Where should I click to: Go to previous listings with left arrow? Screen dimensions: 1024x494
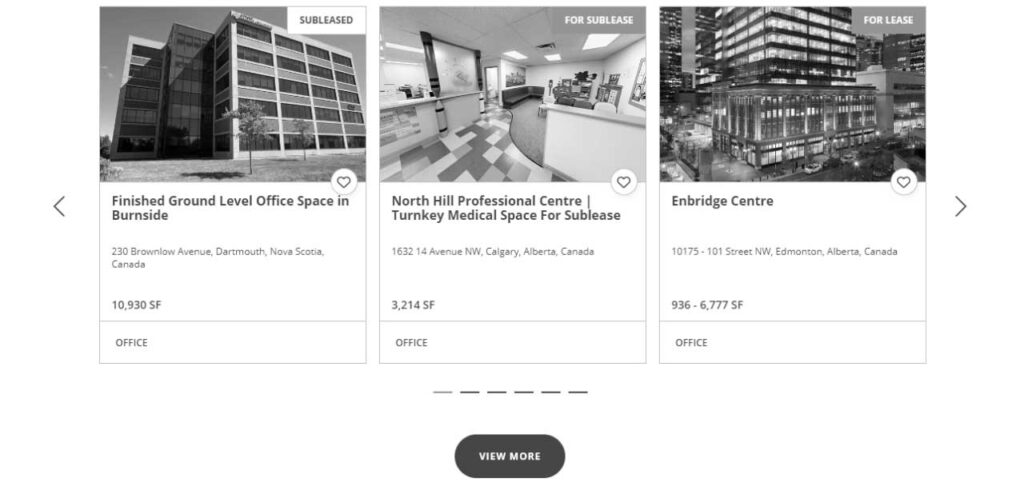click(x=59, y=206)
